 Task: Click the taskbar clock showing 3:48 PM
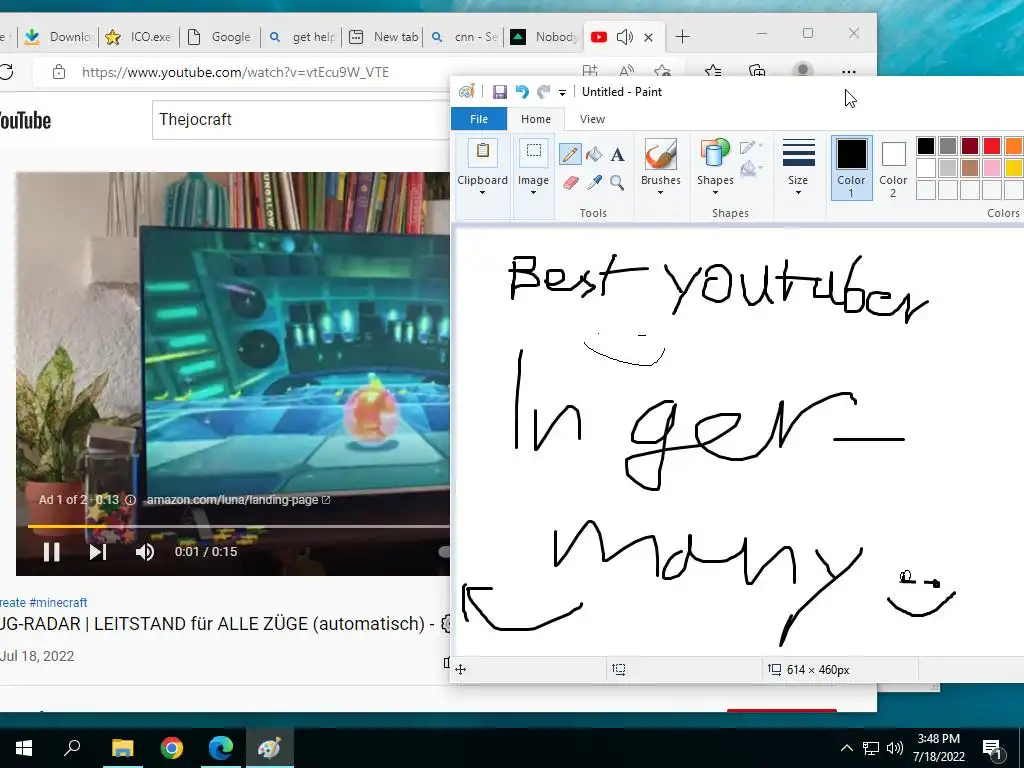tap(938, 748)
